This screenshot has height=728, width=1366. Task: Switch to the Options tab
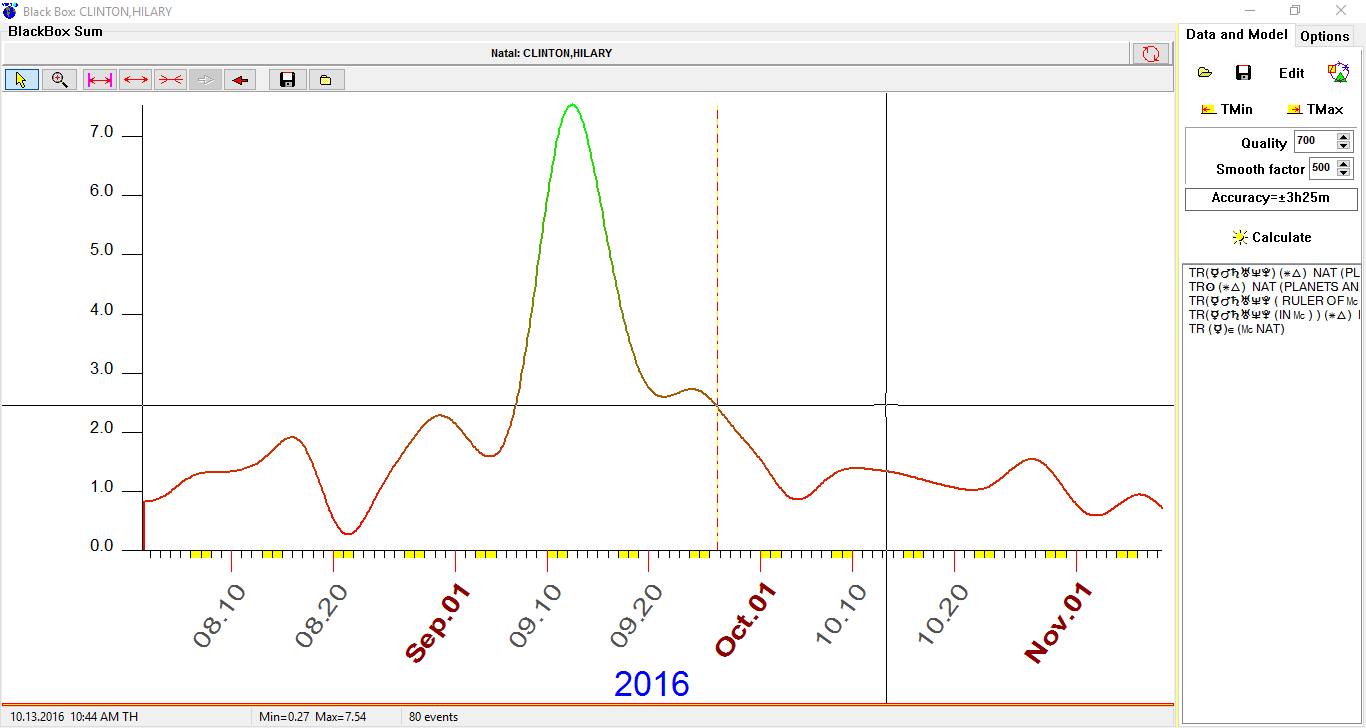pyautogui.click(x=1324, y=36)
